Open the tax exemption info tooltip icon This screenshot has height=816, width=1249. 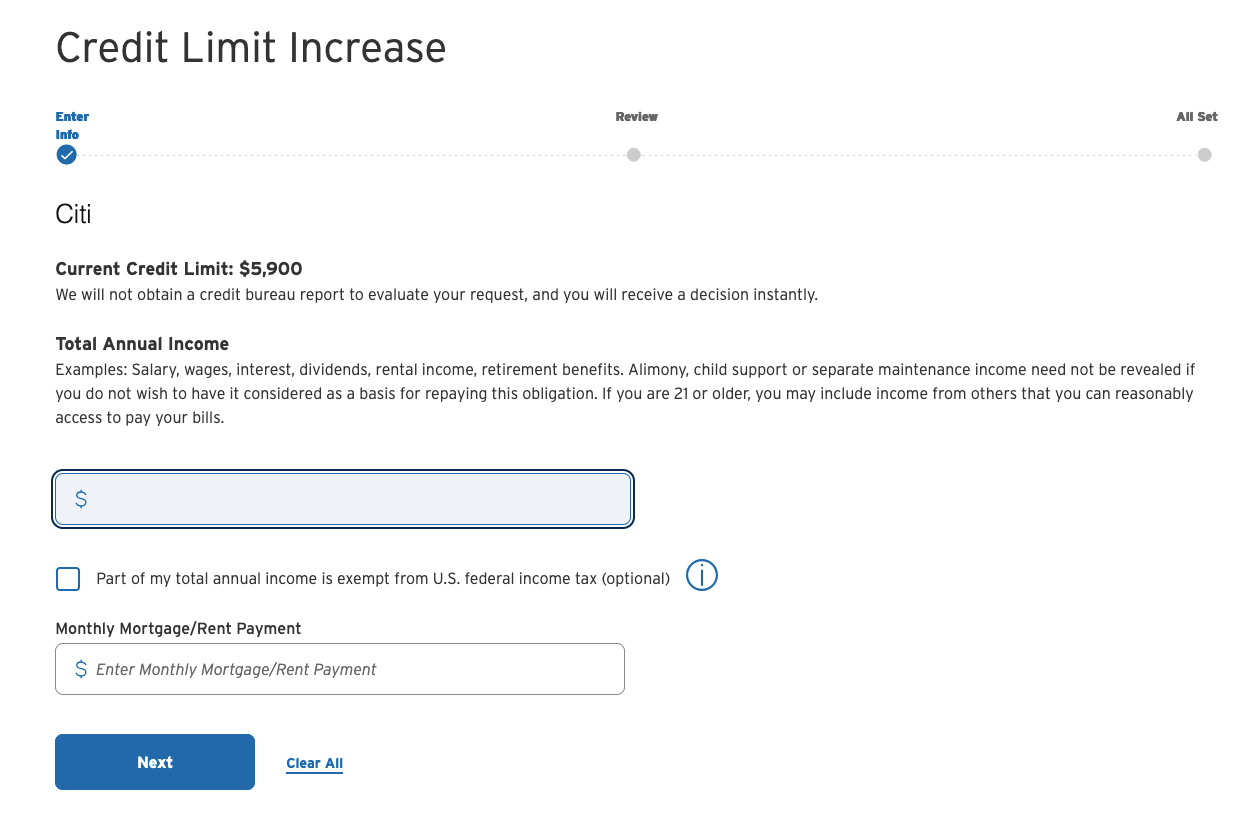pyautogui.click(x=701, y=575)
